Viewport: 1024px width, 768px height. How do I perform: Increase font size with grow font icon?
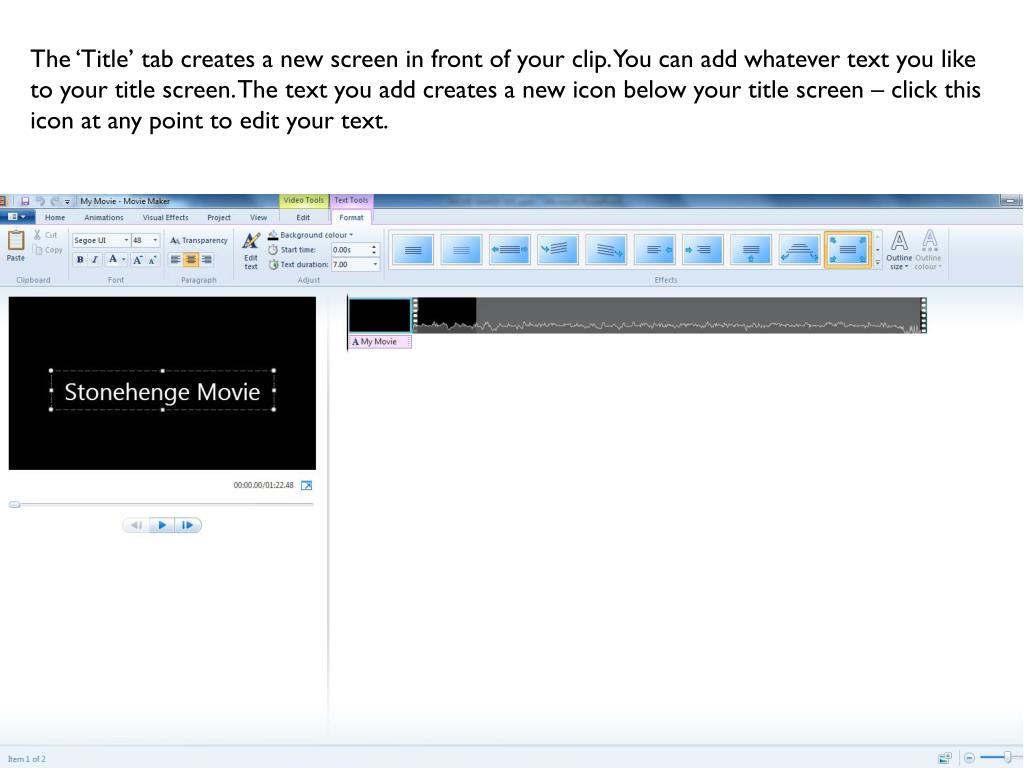(137, 259)
